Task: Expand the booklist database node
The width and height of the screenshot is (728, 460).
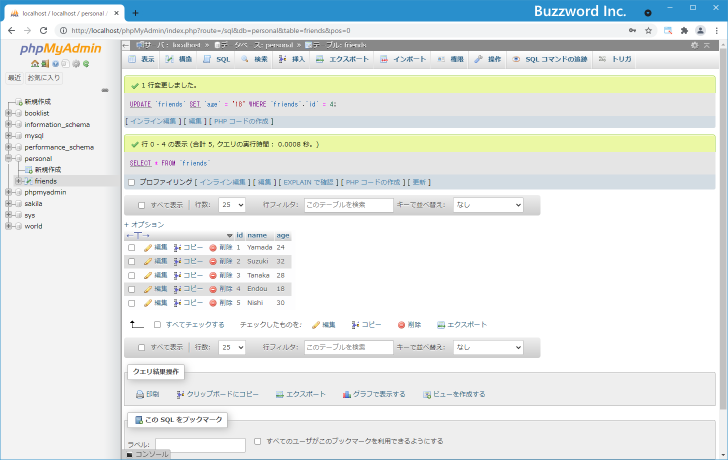Action: coord(8,113)
